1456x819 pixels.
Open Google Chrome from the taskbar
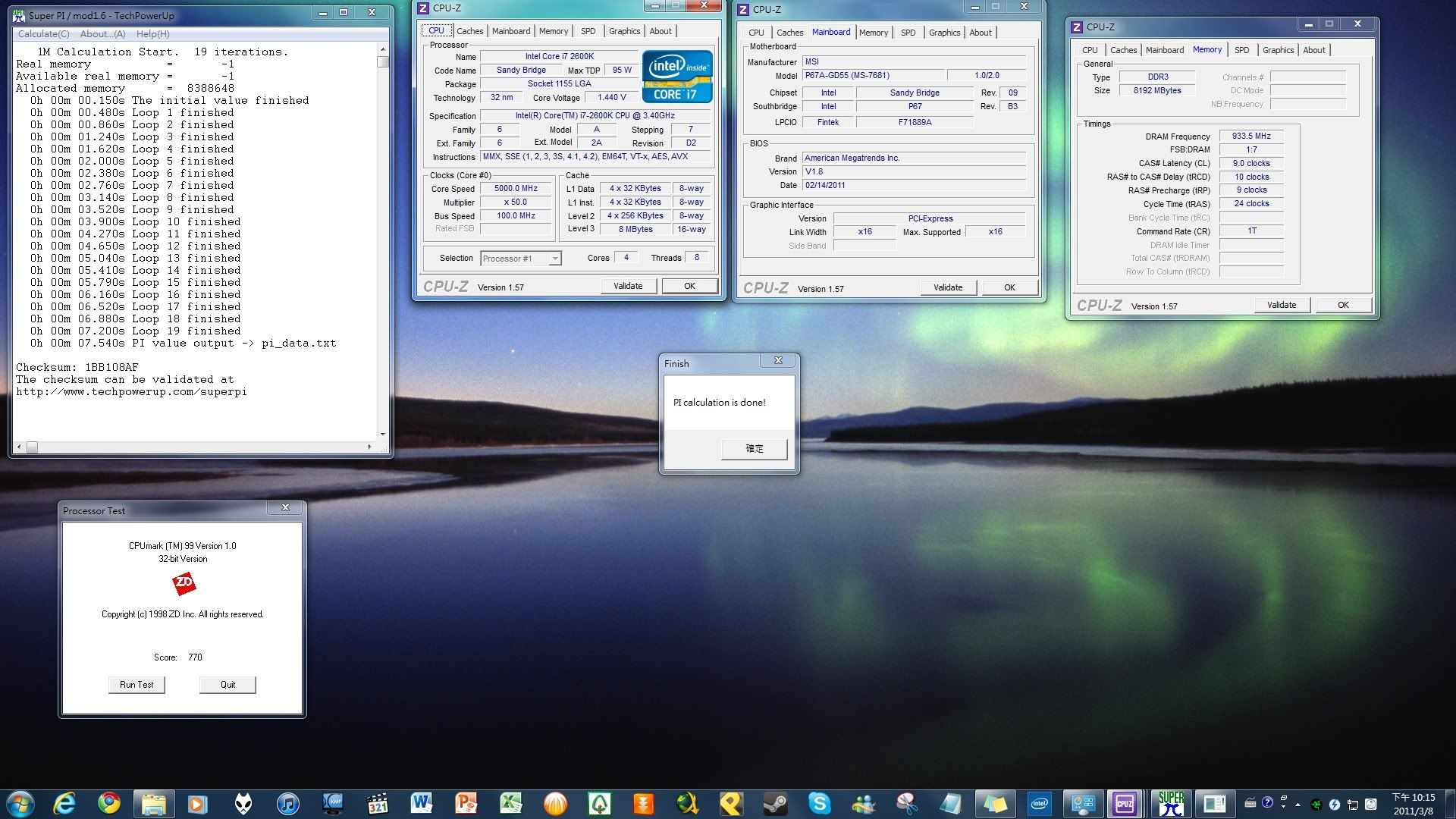coord(109,804)
